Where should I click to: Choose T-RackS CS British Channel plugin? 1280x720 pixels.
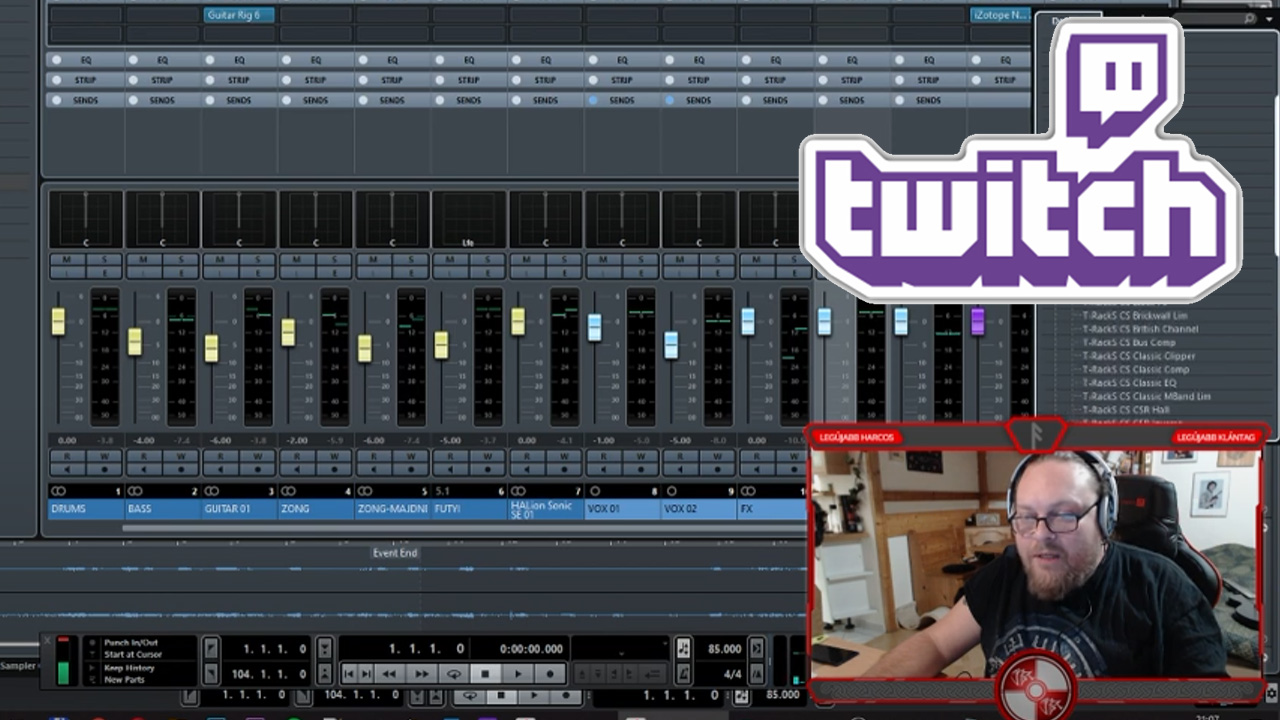click(1140, 329)
